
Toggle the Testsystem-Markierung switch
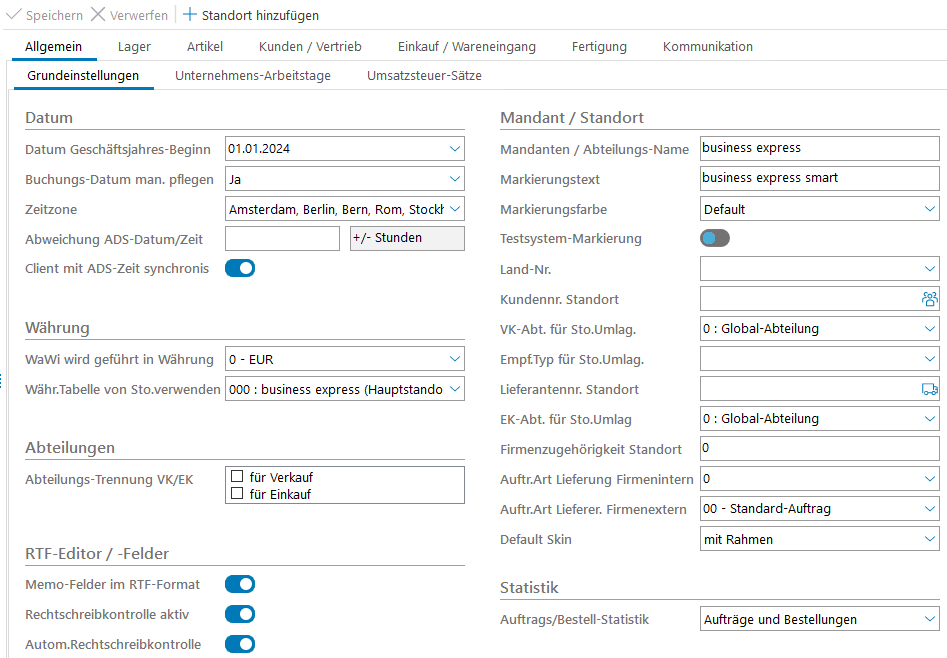pyautogui.click(x=715, y=238)
